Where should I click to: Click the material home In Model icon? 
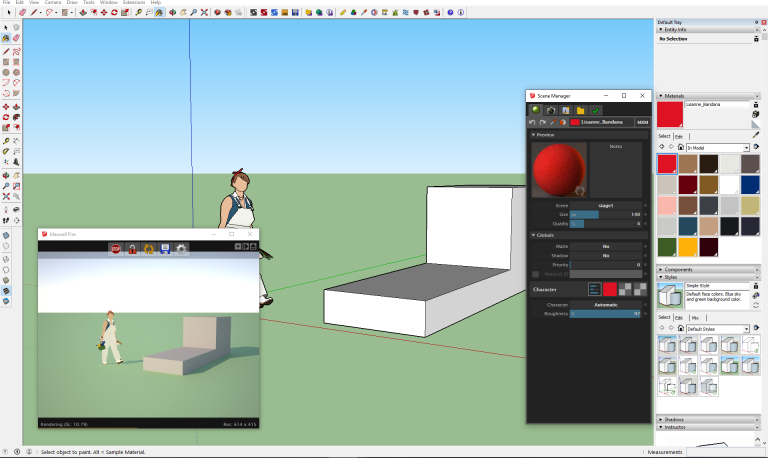pos(680,147)
